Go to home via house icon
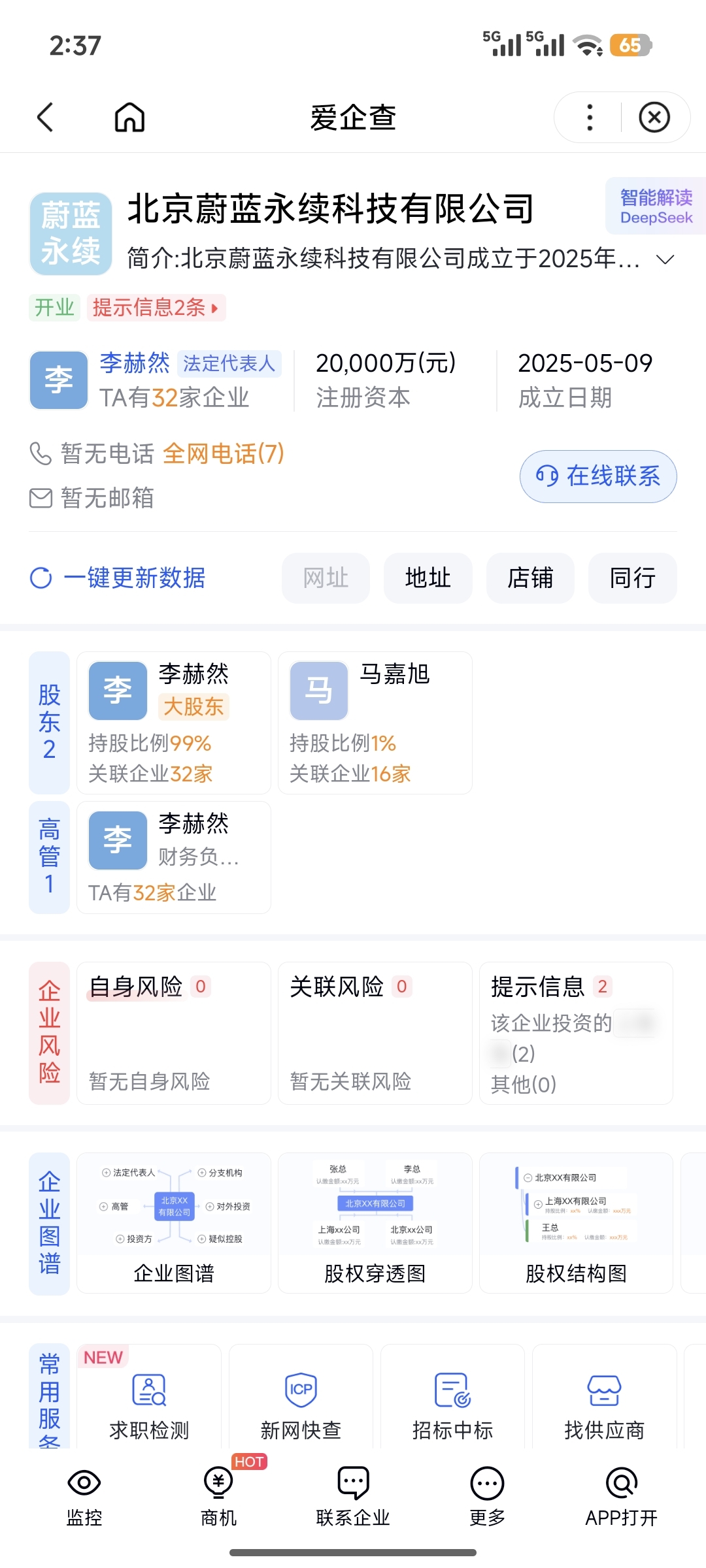Image resolution: width=706 pixels, height=1568 pixels. (129, 118)
